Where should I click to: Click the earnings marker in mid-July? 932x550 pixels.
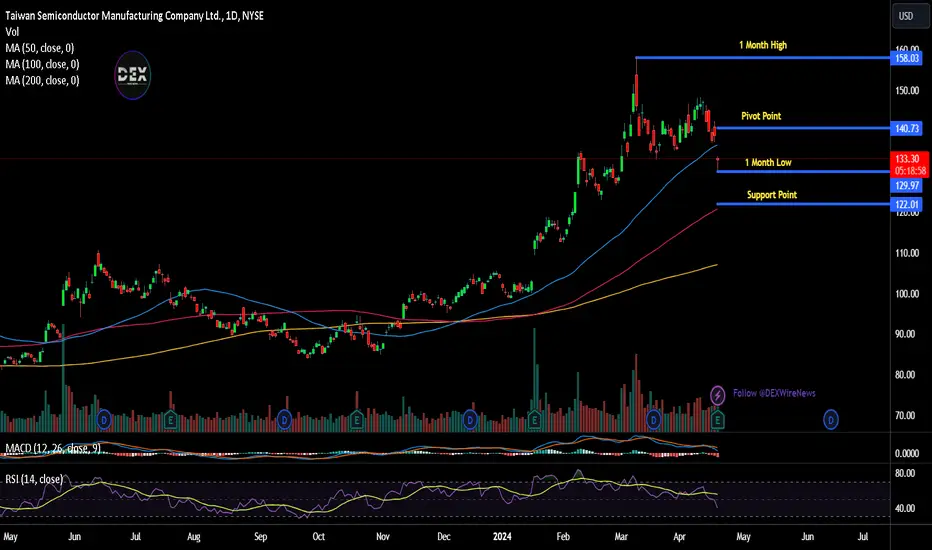click(170, 420)
